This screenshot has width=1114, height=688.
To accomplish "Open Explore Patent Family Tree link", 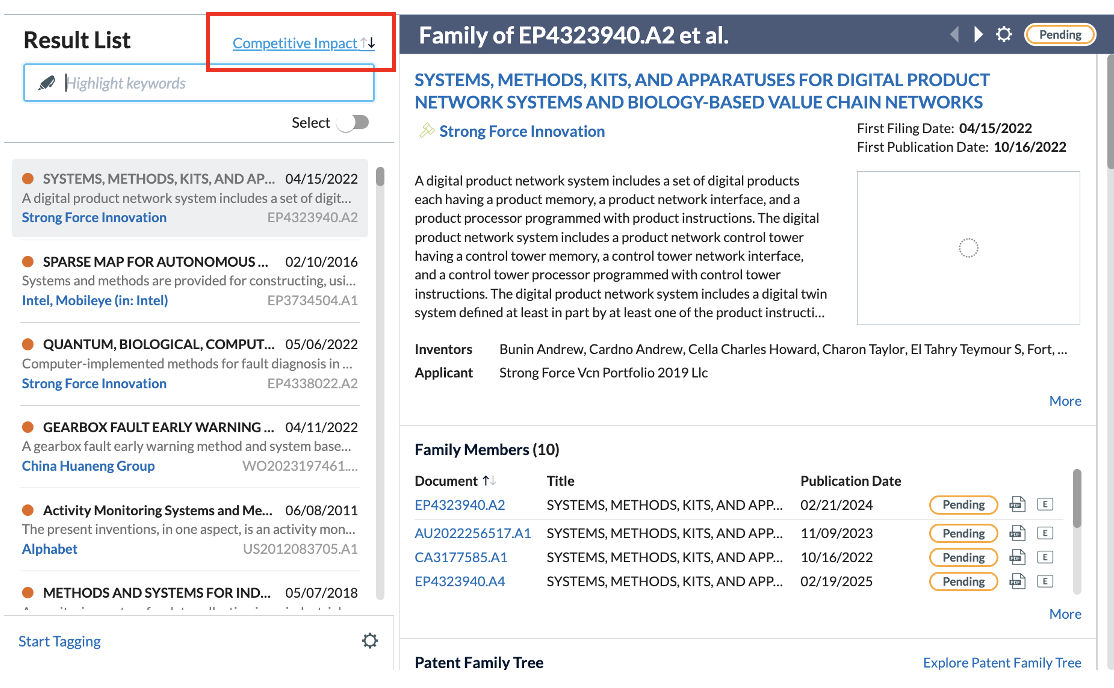I will point(1002,662).
